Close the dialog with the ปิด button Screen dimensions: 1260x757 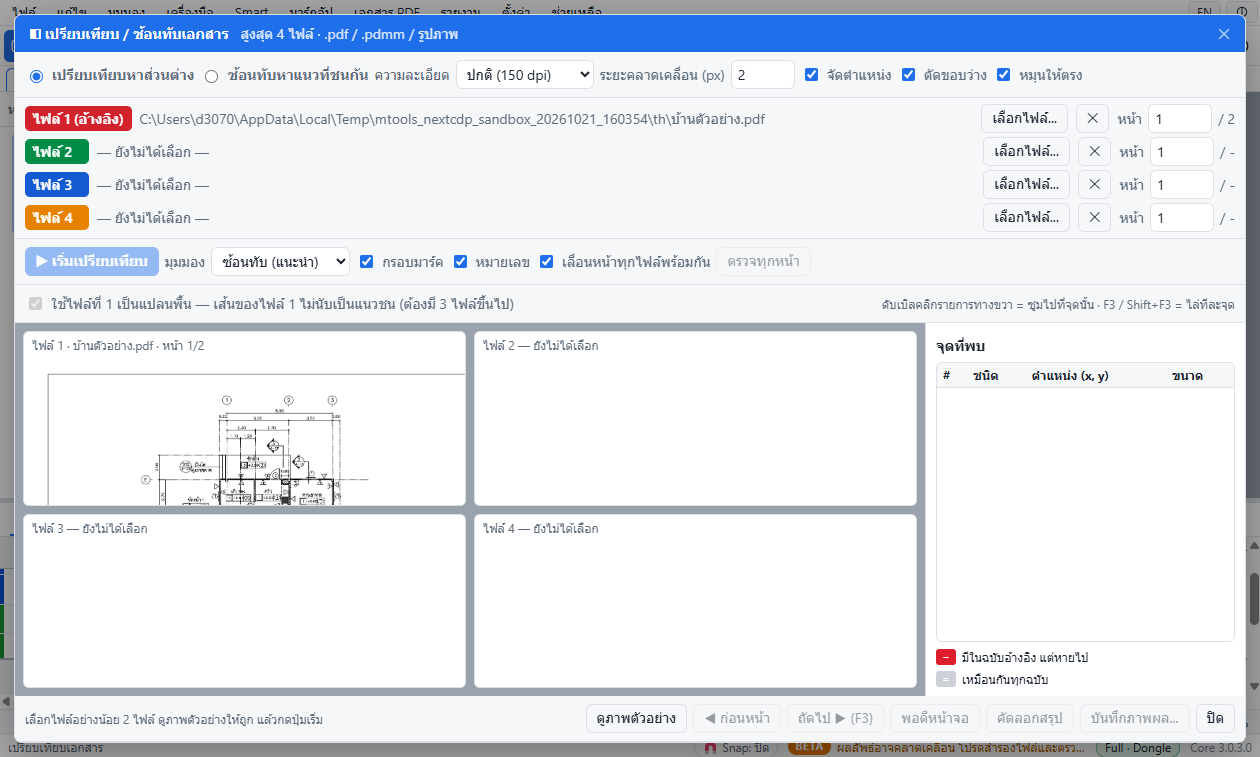pos(1216,719)
